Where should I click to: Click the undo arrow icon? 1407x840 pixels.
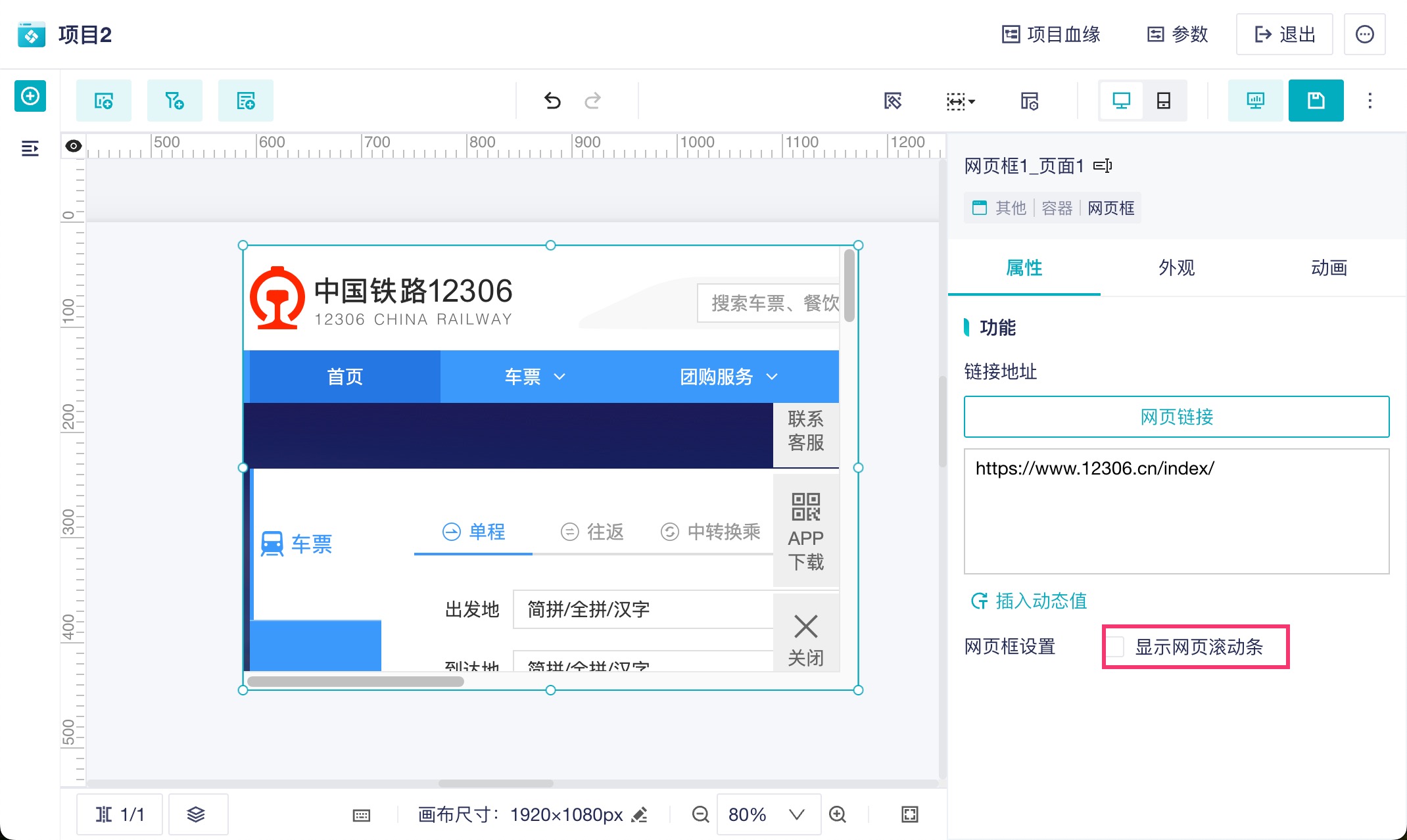(552, 101)
